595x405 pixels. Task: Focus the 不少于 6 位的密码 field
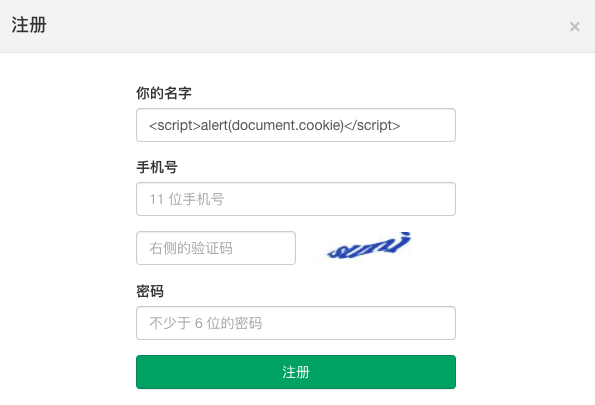(x=296, y=323)
